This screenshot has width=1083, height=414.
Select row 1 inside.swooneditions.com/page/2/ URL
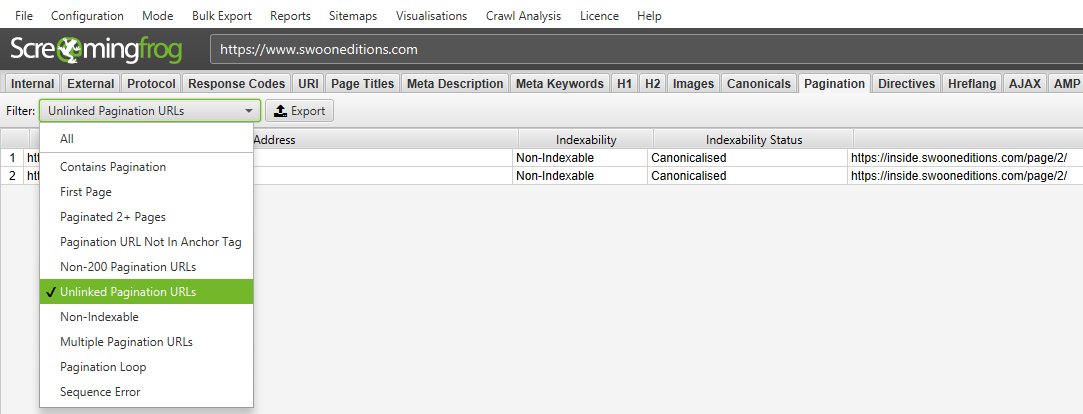tap(959, 158)
